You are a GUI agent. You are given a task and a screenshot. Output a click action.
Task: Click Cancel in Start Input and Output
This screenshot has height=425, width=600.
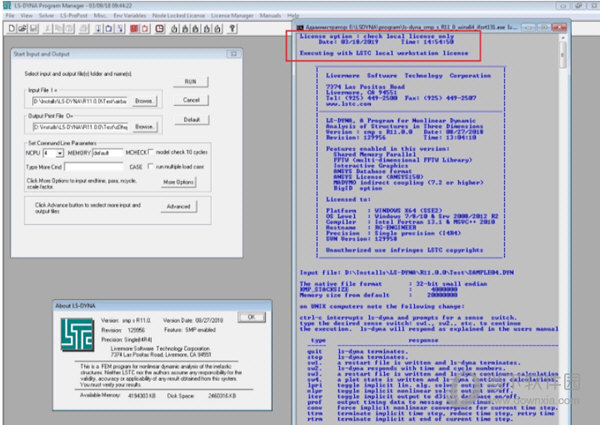pyautogui.click(x=191, y=100)
